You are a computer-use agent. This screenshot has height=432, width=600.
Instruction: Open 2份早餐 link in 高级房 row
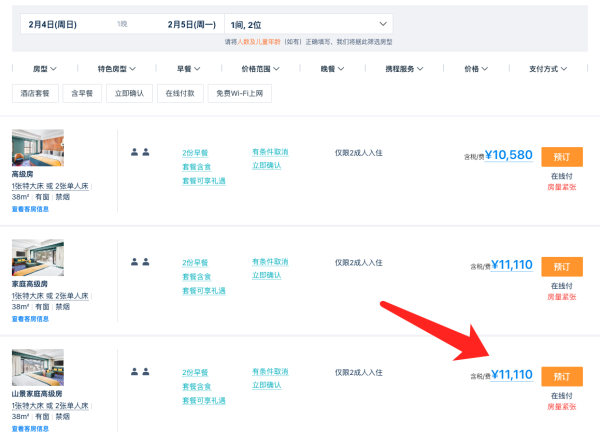click(195, 153)
